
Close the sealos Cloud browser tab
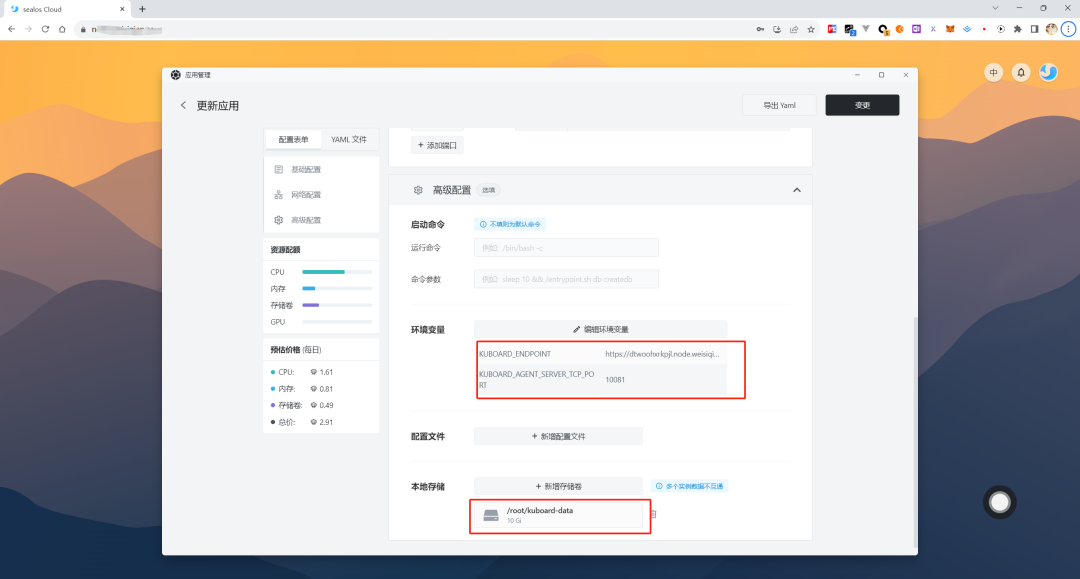coord(122,9)
